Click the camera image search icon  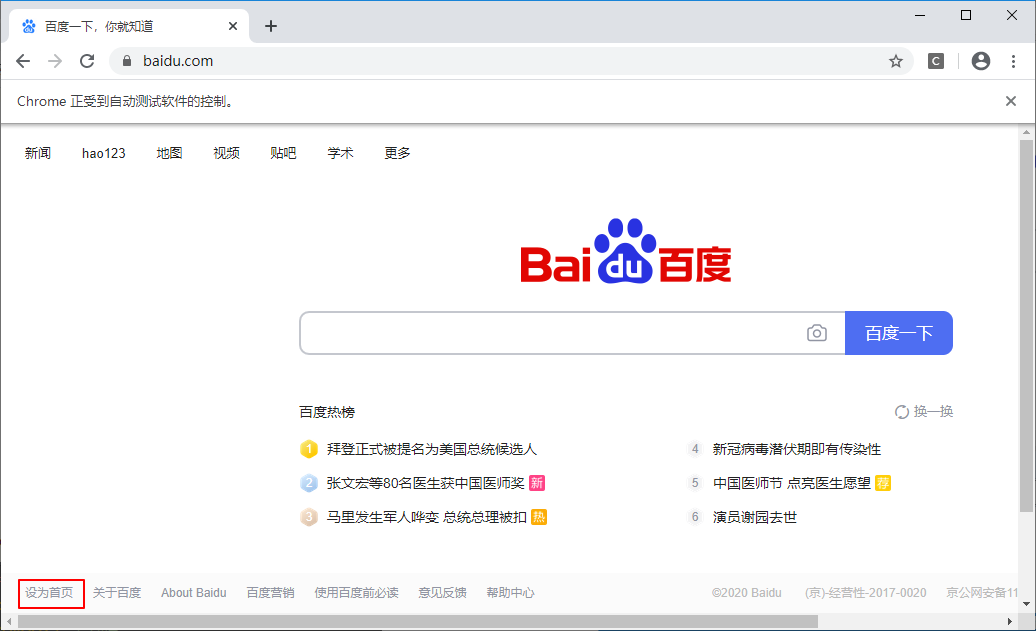click(817, 333)
